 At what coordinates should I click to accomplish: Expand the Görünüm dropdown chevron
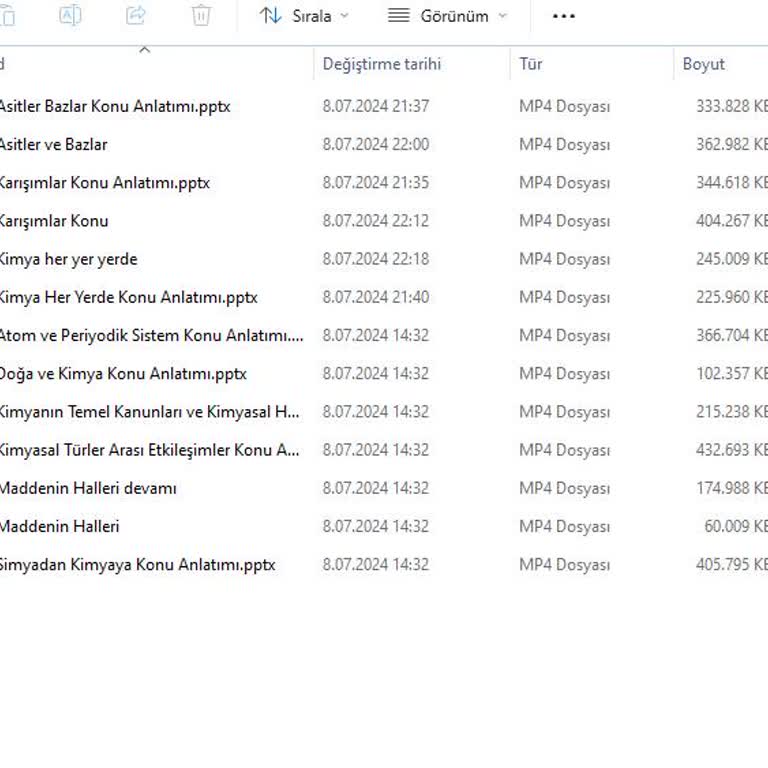click(x=502, y=16)
